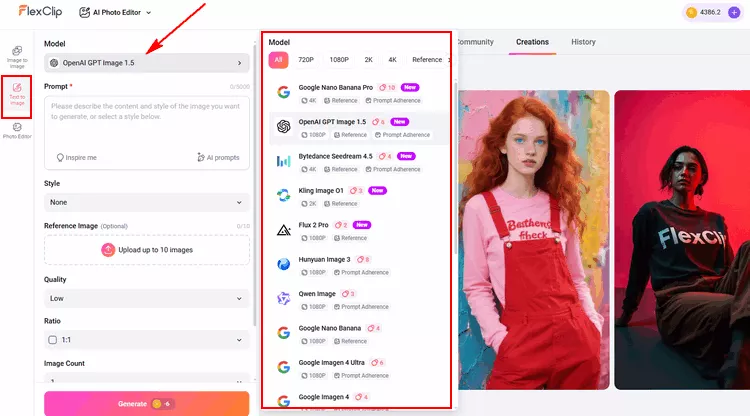Click the Google Nano Banana Pro icon
Viewport: 750px width, 416px height.
[283, 93]
